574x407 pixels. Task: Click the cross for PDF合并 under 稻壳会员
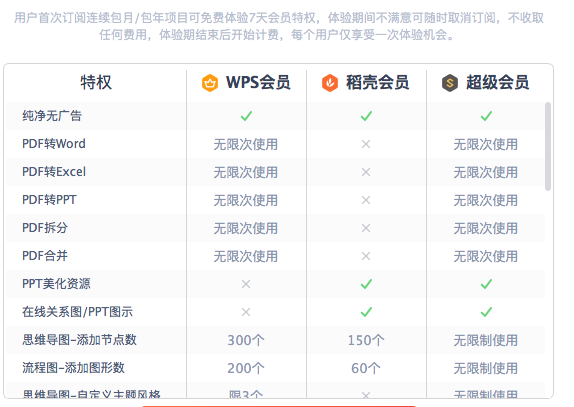[366, 256]
